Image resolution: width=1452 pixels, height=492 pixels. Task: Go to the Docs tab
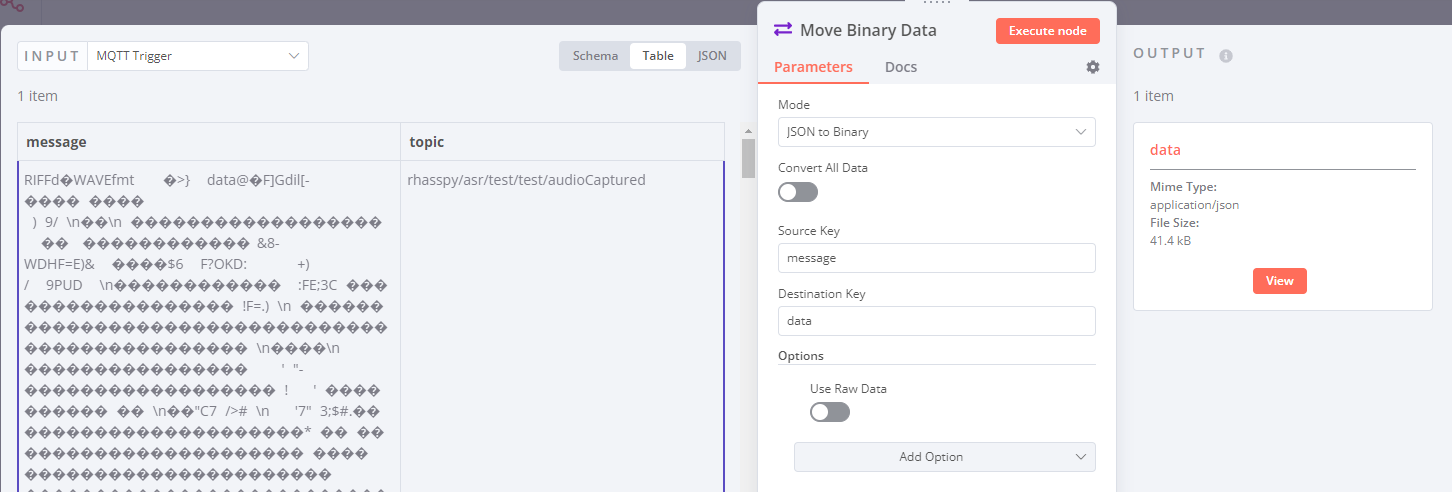pyautogui.click(x=901, y=67)
